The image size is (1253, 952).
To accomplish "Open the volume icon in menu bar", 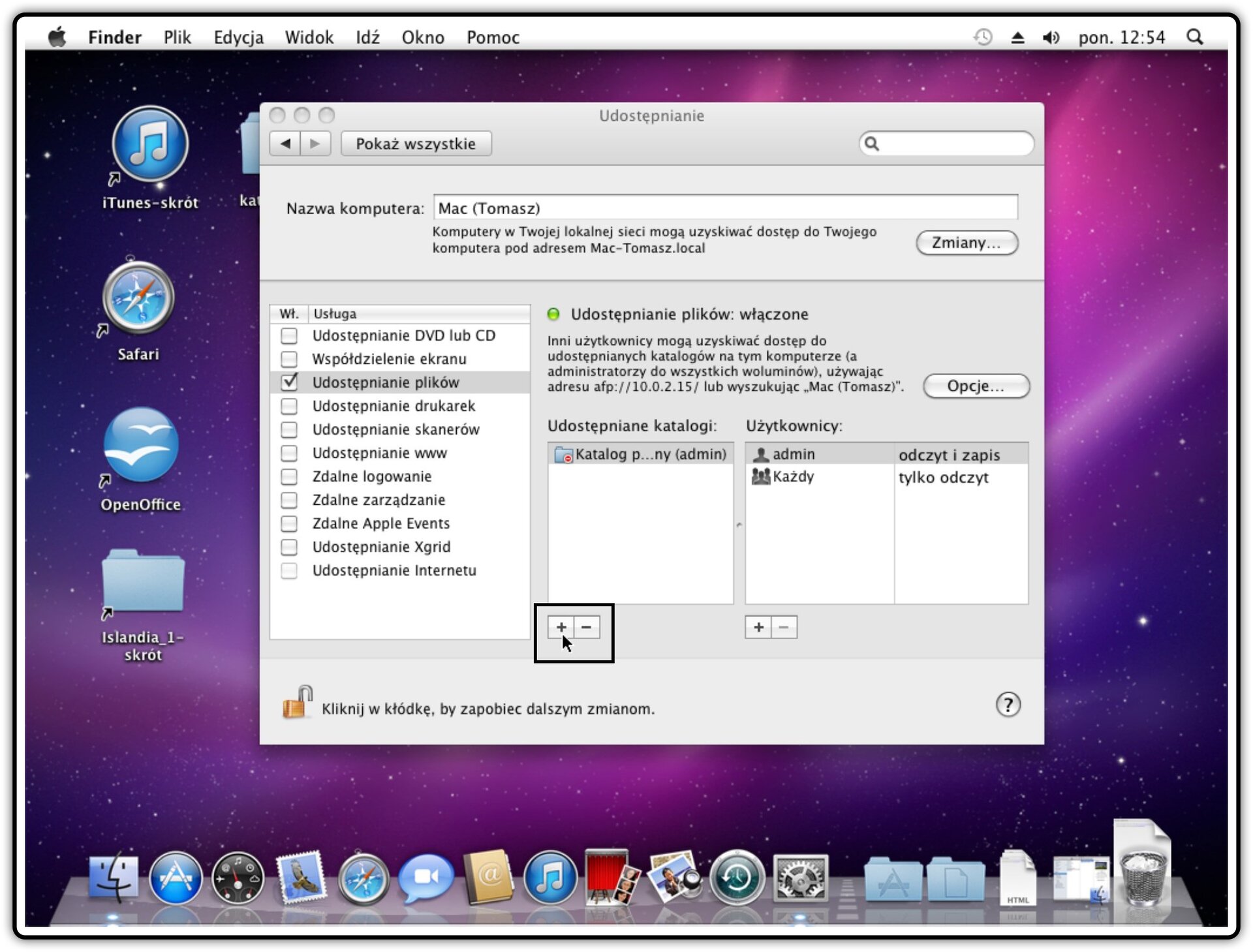I will [x=1050, y=37].
